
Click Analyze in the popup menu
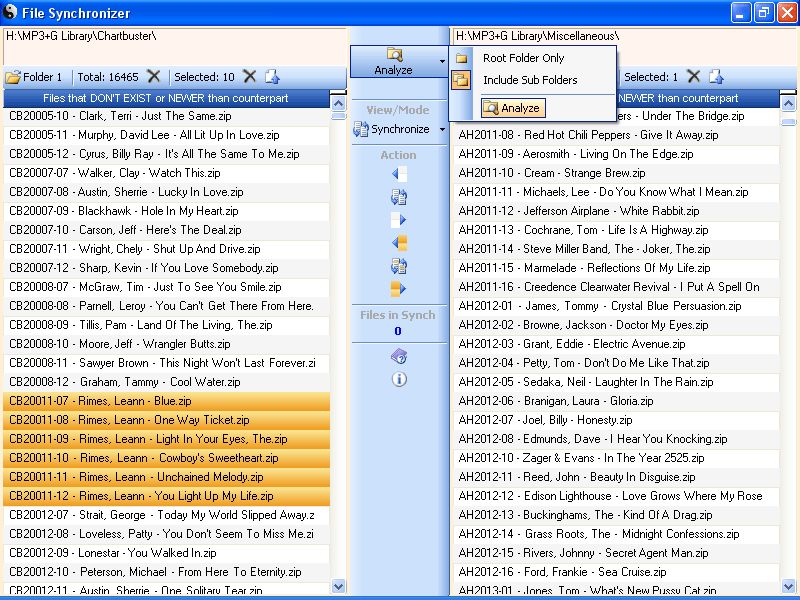point(512,108)
